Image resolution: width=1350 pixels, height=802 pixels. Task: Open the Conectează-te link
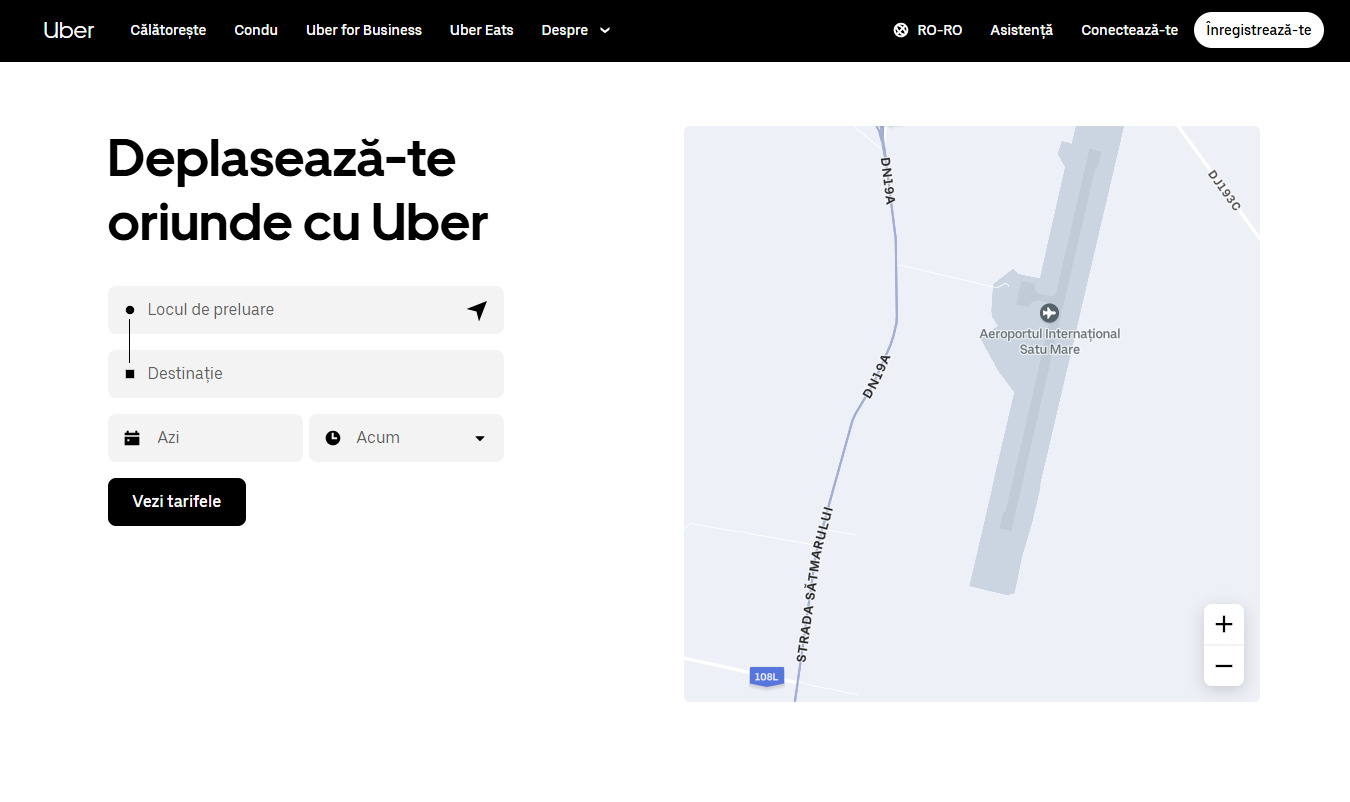point(1129,30)
